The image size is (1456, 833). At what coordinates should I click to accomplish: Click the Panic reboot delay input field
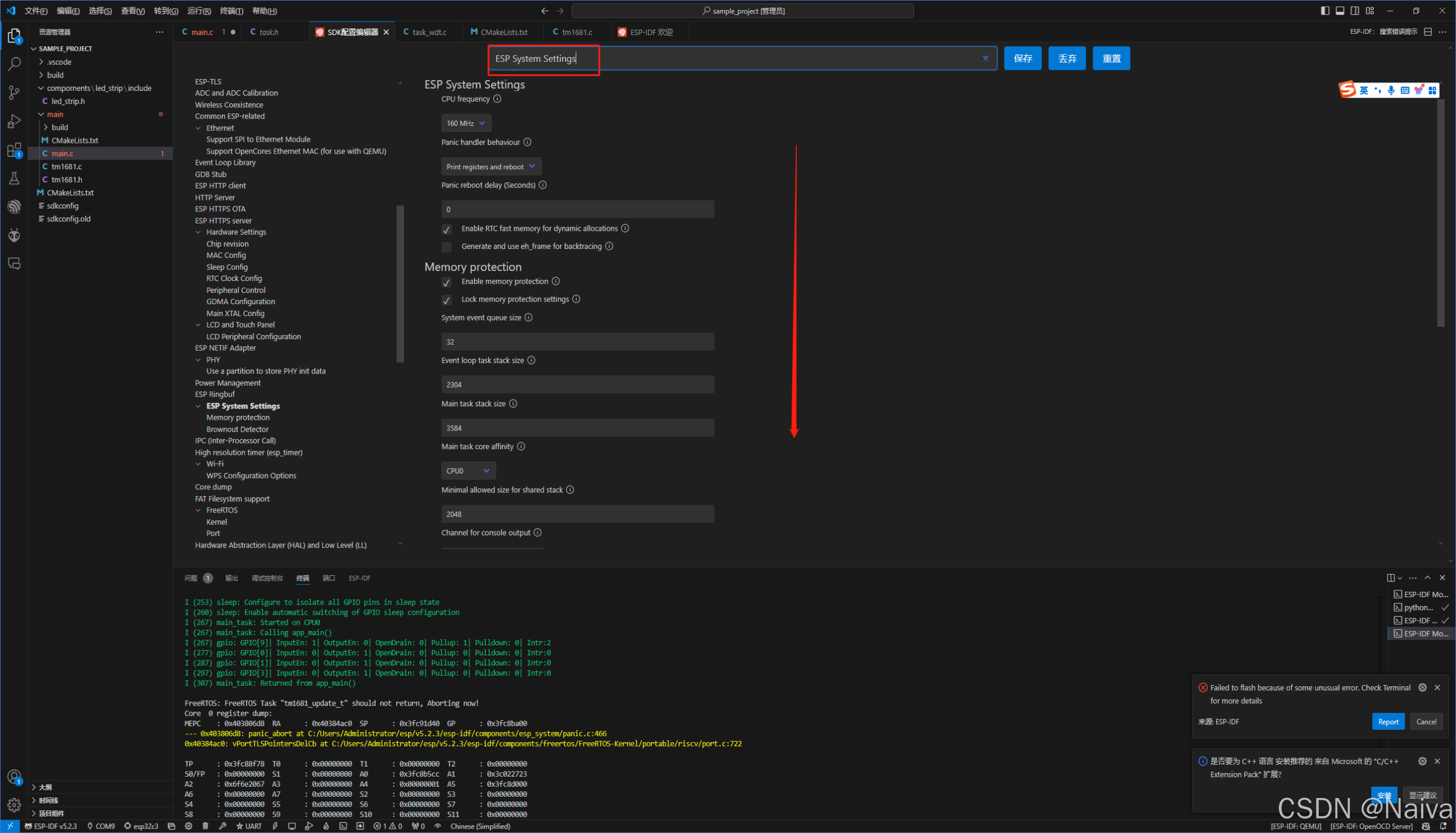pyautogui.click(x=577, y=209)
